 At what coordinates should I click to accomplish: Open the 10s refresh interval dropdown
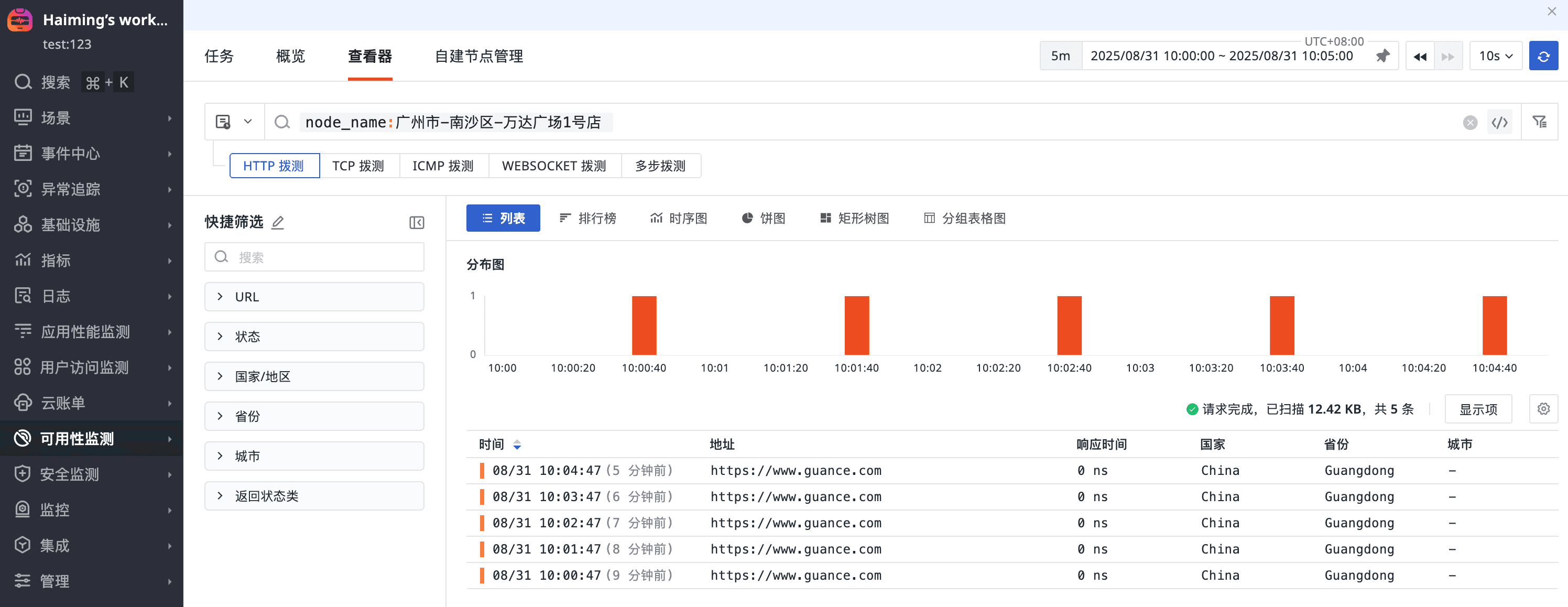[x=1495, y=56]
